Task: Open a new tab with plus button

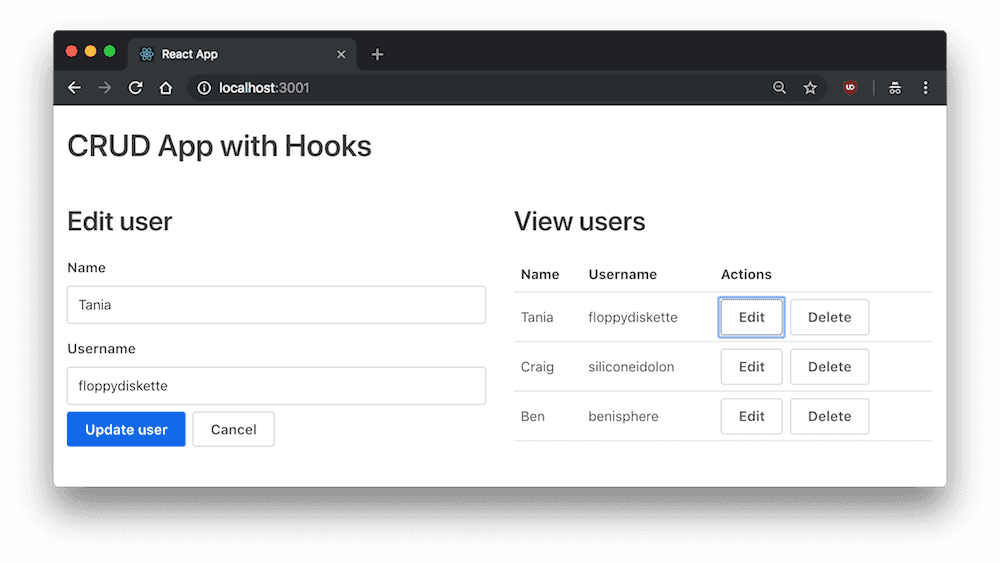Action: (377, 54)
